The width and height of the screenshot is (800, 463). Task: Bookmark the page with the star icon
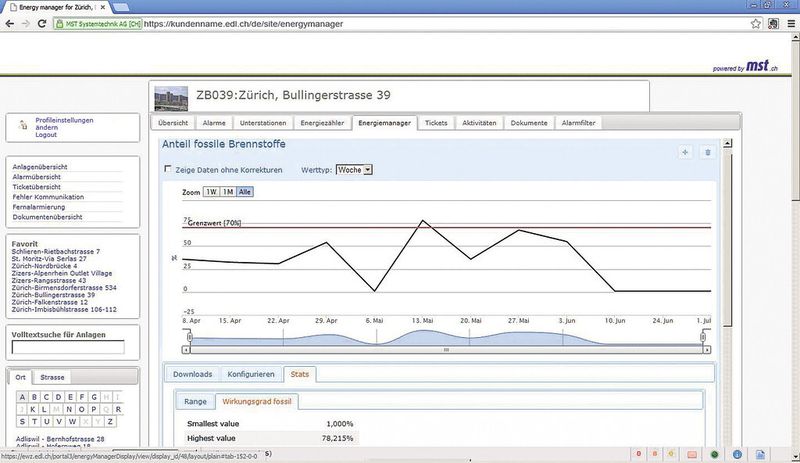[756, 23]
